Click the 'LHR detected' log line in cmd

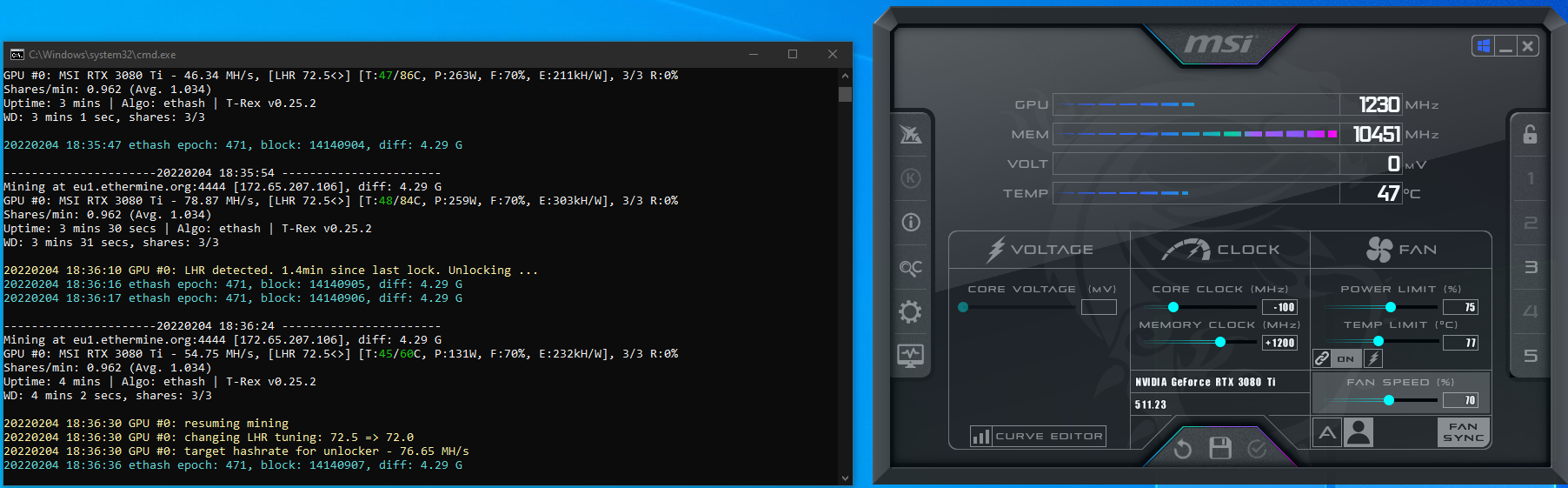point(271,271)
